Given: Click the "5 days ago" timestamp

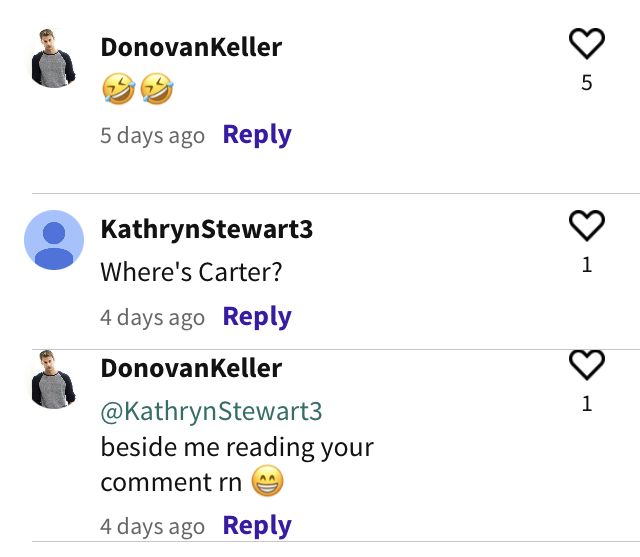Looking at the screenshot, I should pyautogui.click(x=153, y=135).
